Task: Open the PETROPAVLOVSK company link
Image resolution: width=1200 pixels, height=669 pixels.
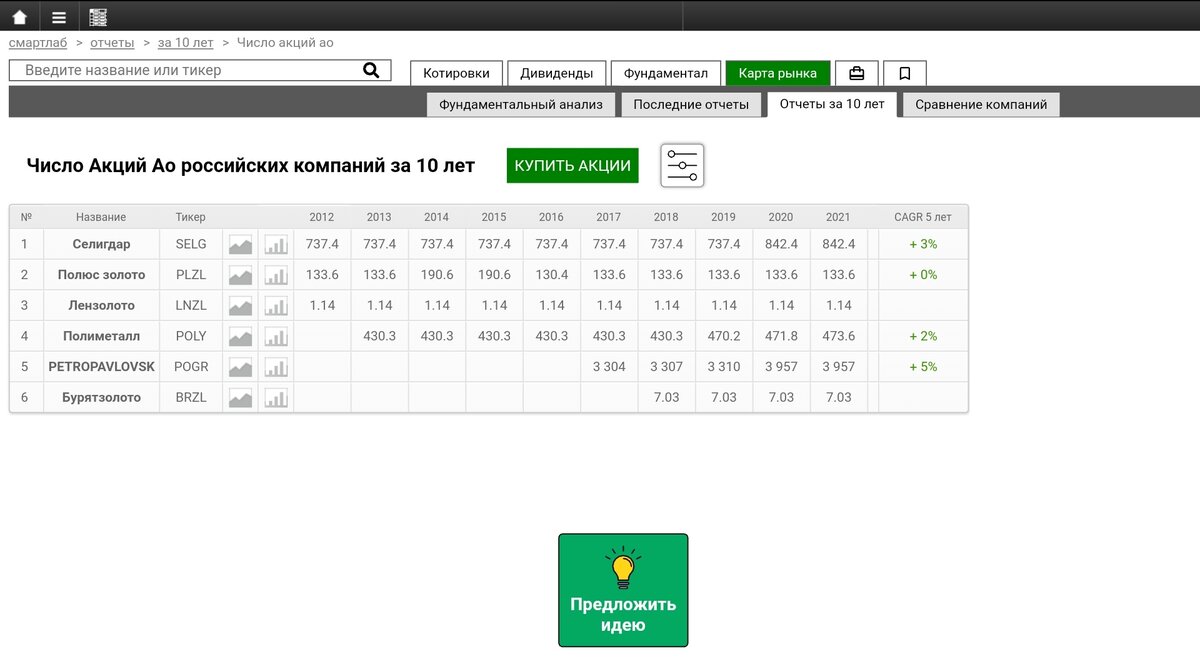Action: click(101, 367)
